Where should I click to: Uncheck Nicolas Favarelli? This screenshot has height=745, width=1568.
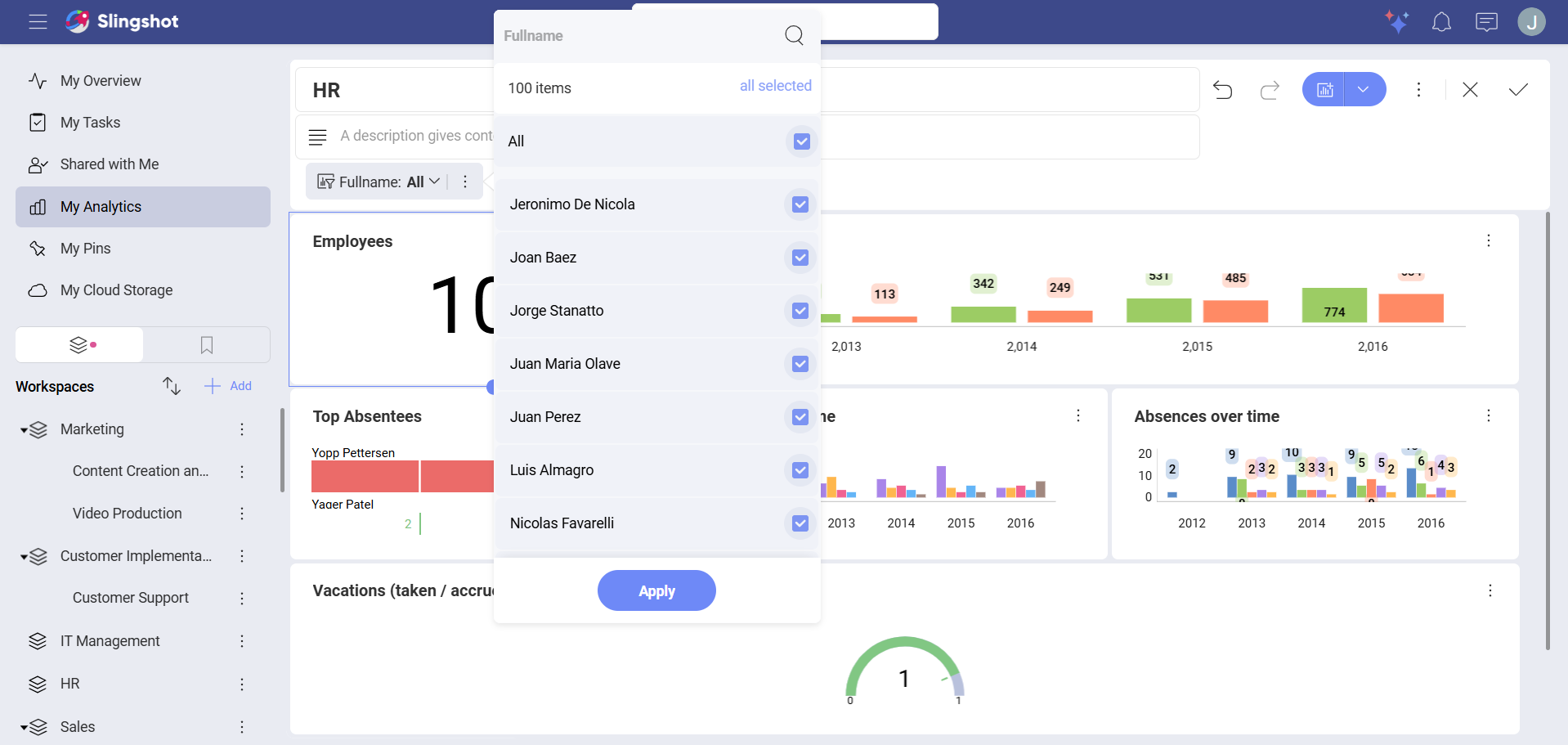(x=800, y=523)
